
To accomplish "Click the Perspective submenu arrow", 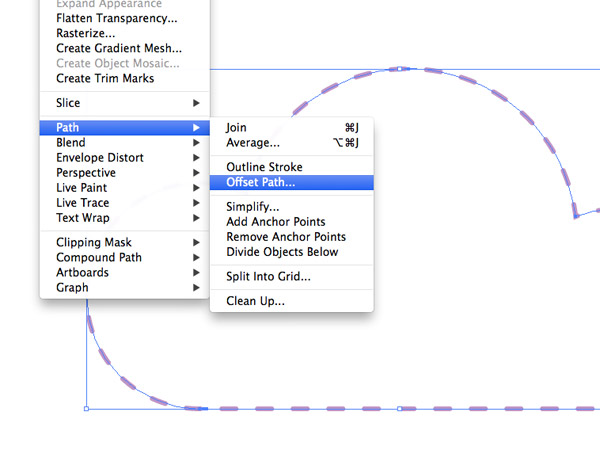I will pos(196,173).
